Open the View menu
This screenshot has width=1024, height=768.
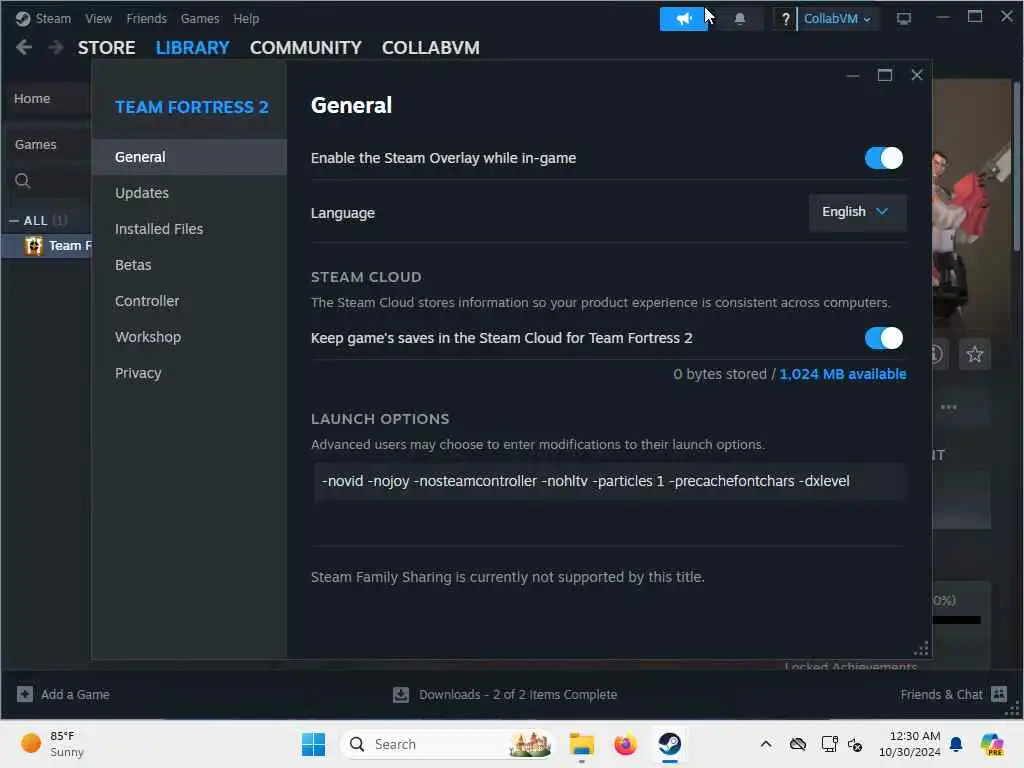click(98, 19)
